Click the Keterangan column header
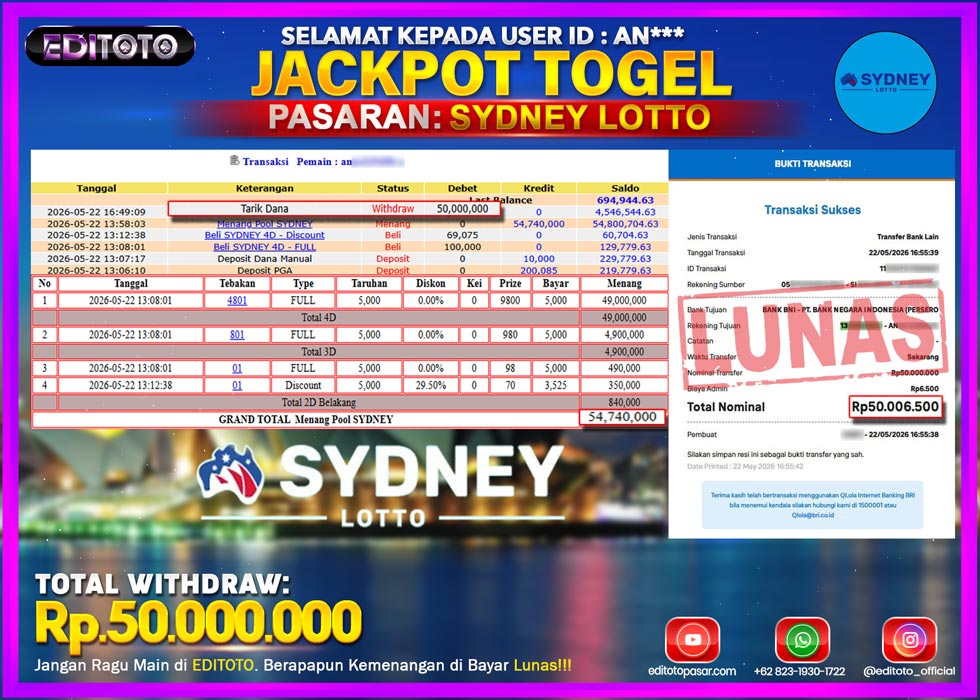This screenshot has width=980, height=700. (x=264, y=188)
